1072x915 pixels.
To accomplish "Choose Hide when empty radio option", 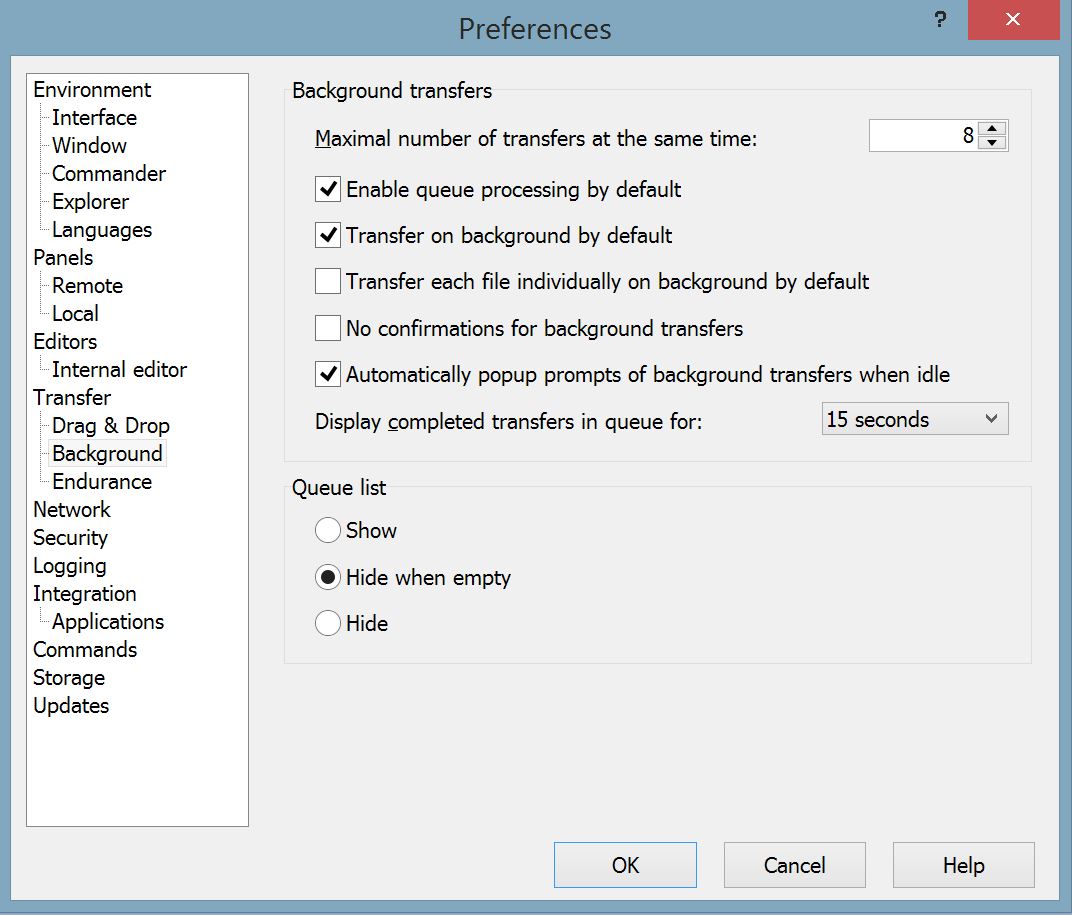I will pyautogui.click(x=328, y=577).
